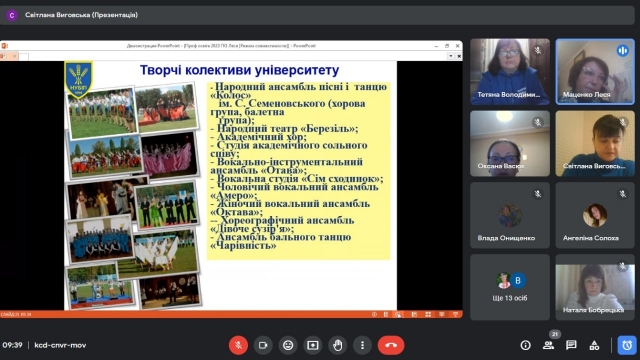Select Світлана Виговсь... video tile
640x360 pixels.
pyautogui.click(x=595, y=144)
